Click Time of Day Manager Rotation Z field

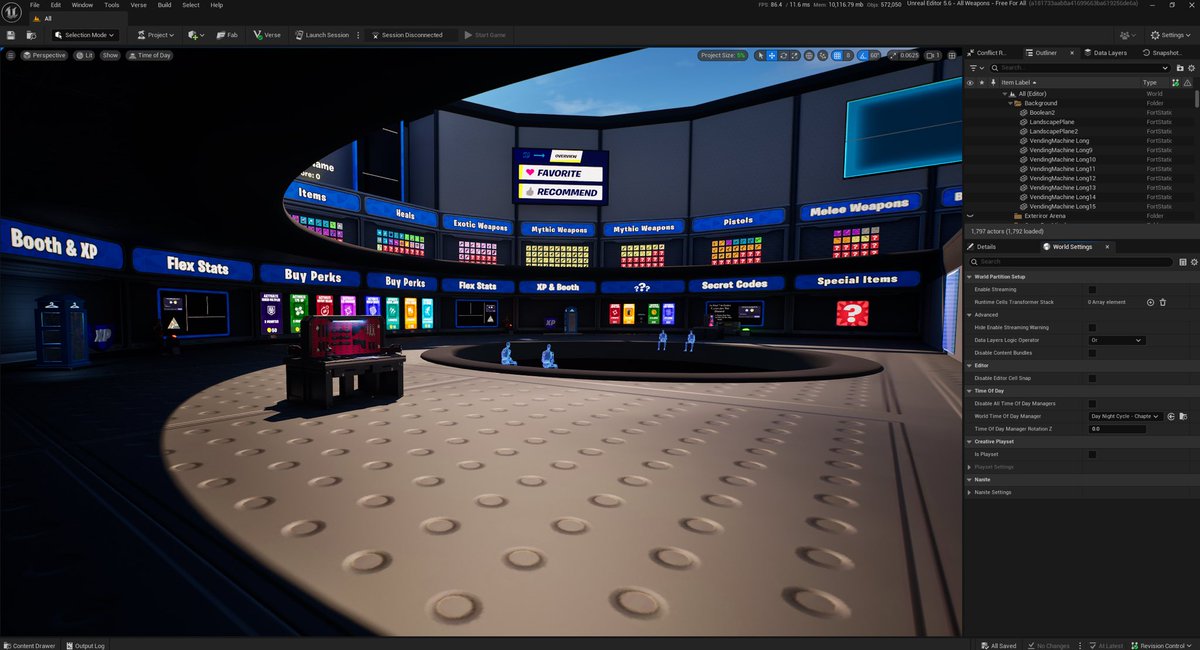1117,429
